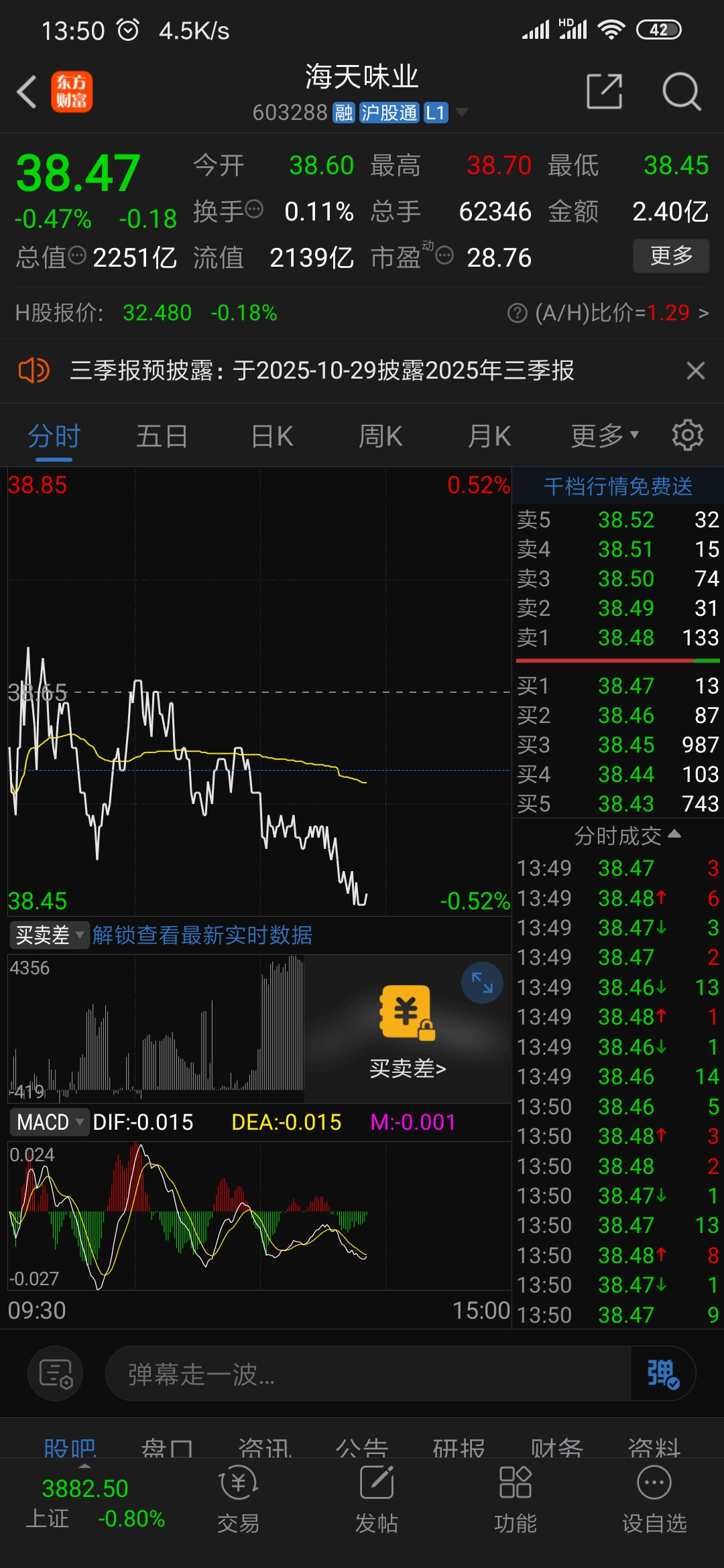Screen dimensions: 724x1568
Task: Tap the 交易 trade icon
Action: 239,1500
